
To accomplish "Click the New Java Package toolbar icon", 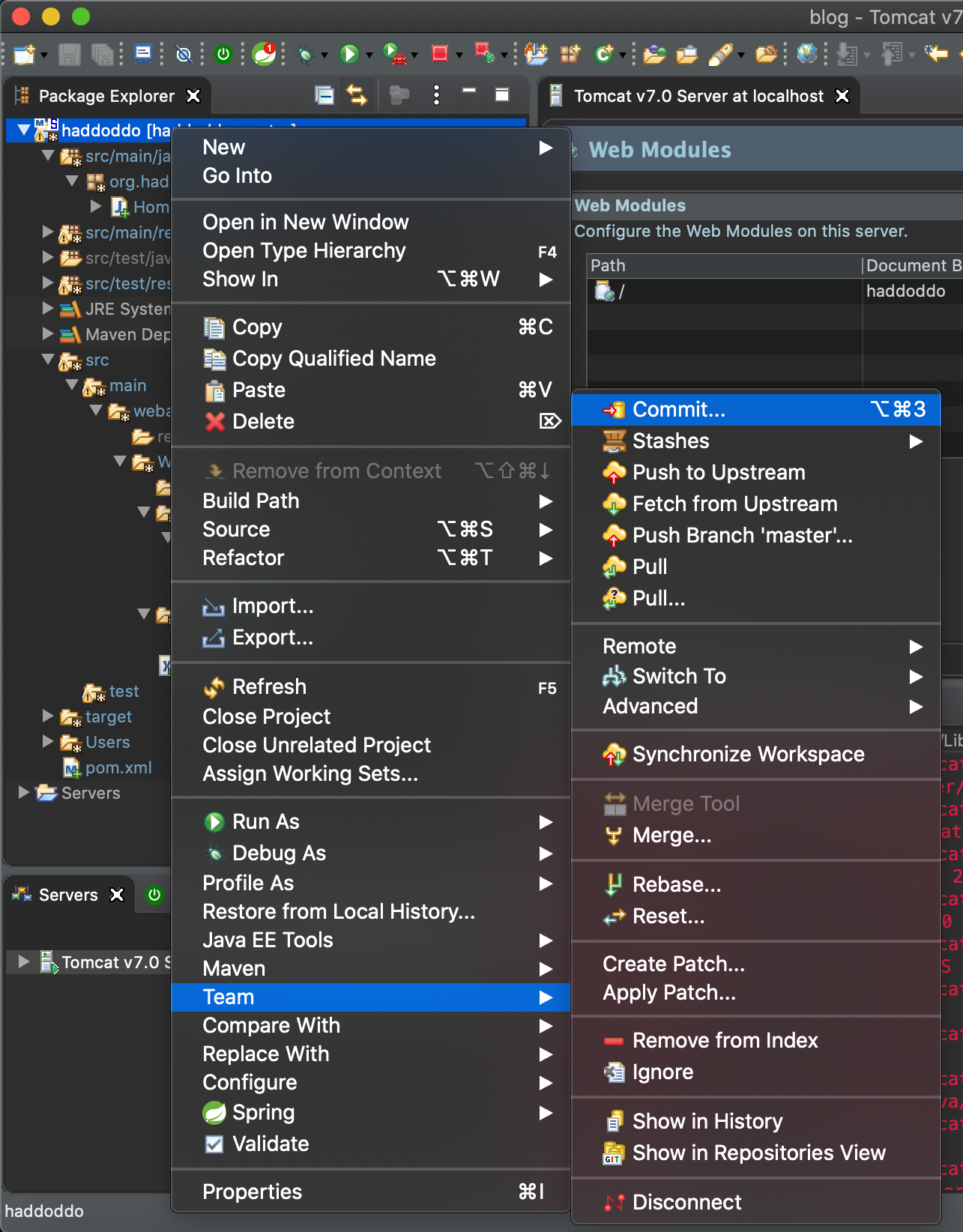I will [x=570, y=54].
